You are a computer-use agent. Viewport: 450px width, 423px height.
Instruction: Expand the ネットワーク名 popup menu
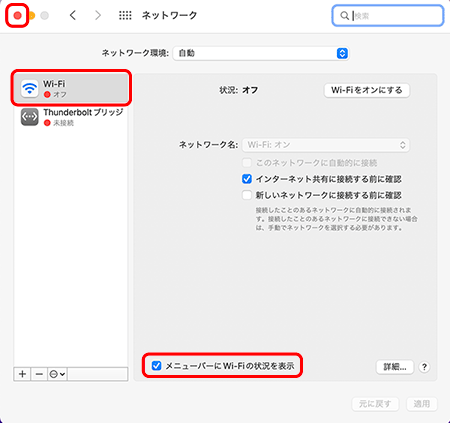326,145
